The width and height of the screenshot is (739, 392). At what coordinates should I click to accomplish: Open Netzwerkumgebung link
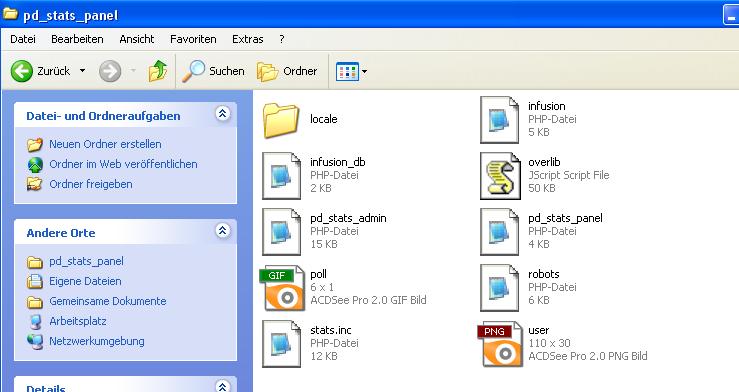click(x=97, y=341)
